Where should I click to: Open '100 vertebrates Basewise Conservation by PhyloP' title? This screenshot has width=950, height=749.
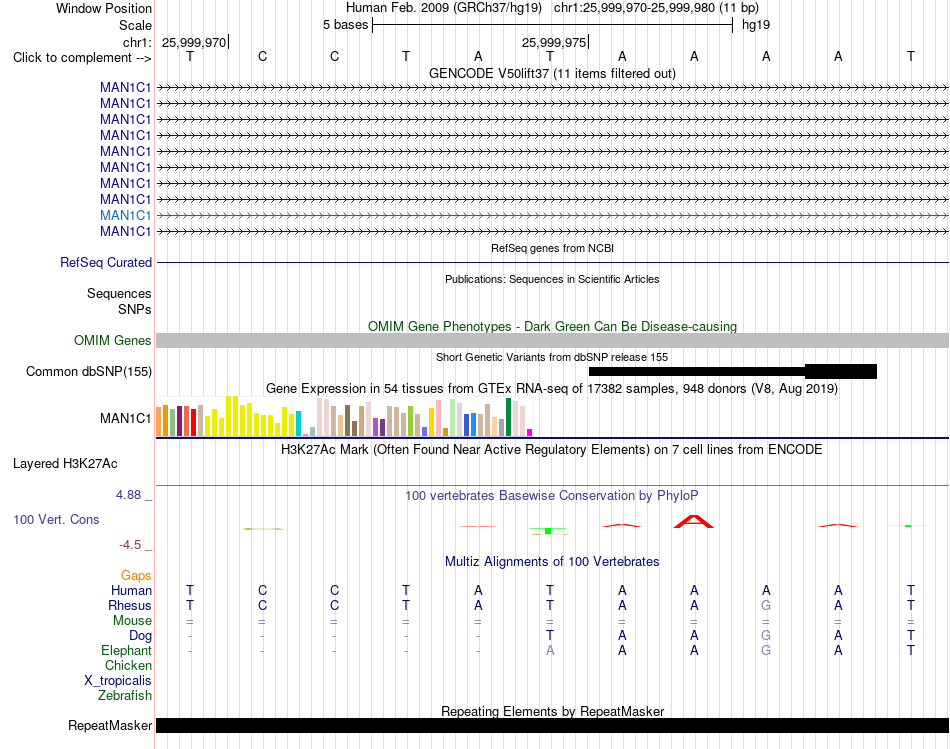[552, 496]
